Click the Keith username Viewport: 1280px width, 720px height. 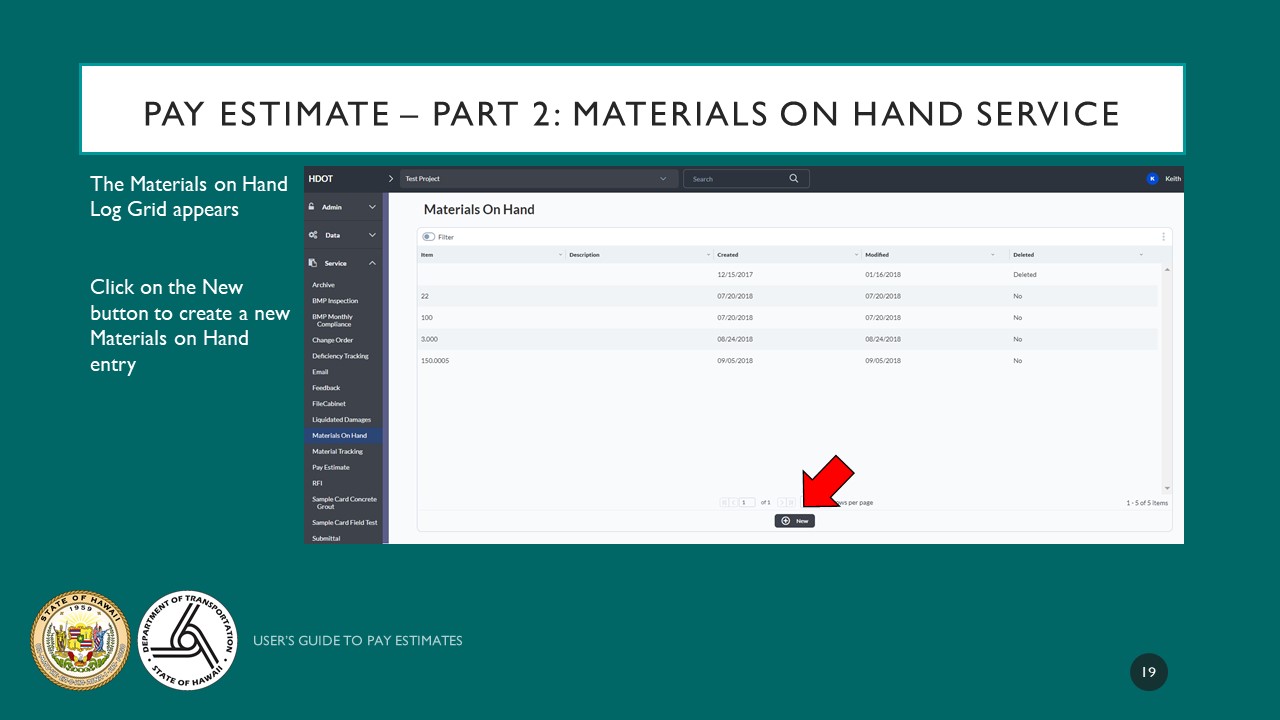(x=1173, y=179)
